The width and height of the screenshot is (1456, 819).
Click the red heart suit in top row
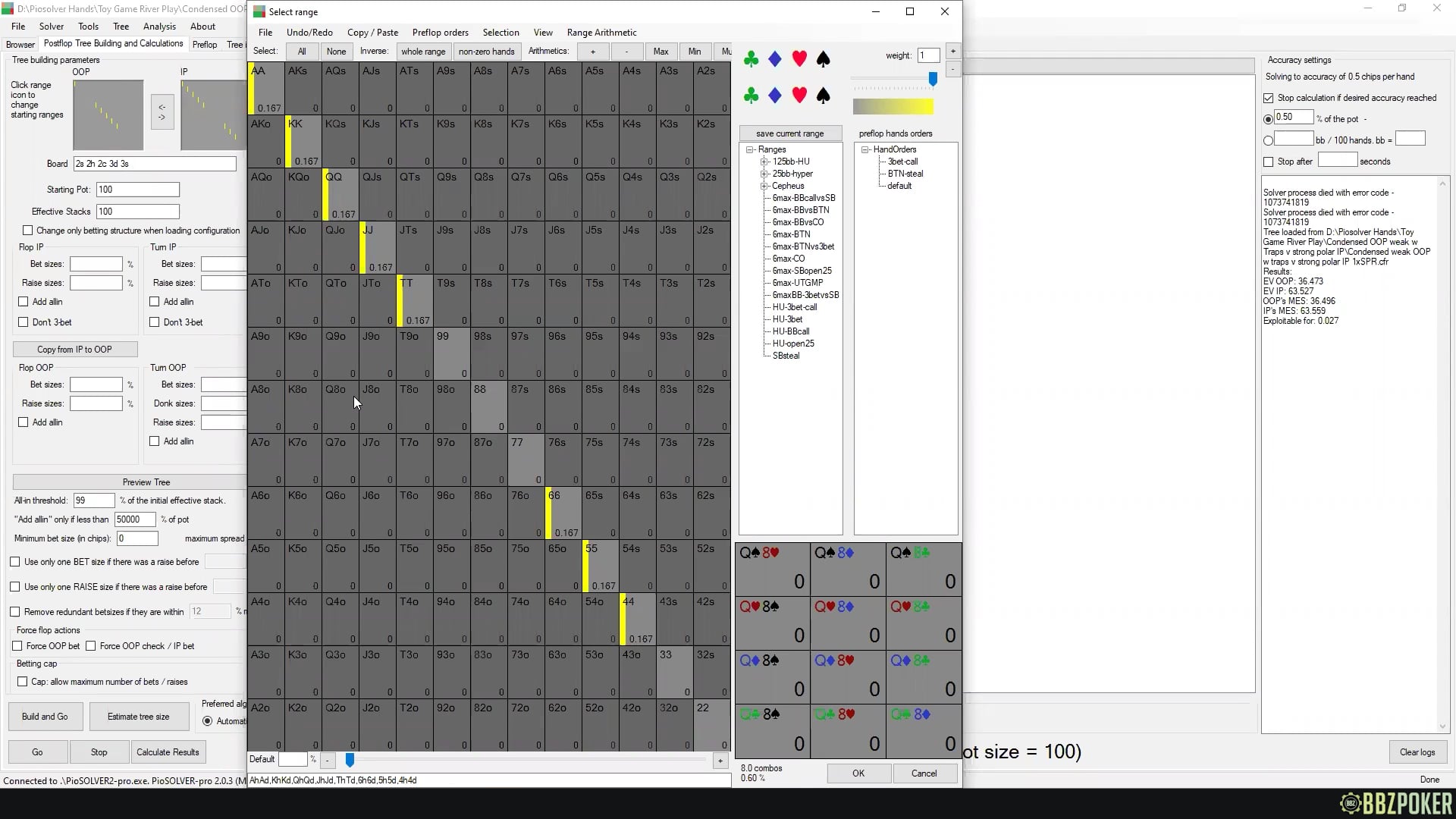[x=799, y=59]
